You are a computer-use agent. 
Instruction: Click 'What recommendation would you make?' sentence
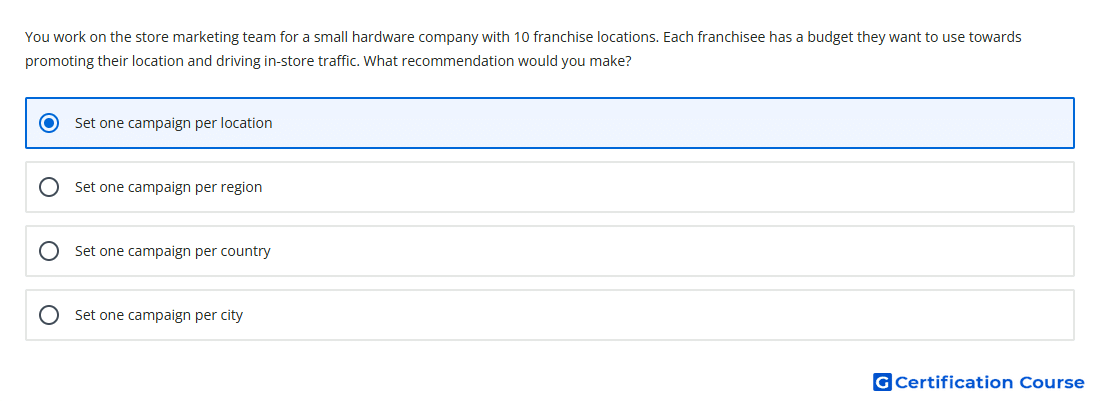click(x=498, y=62)
